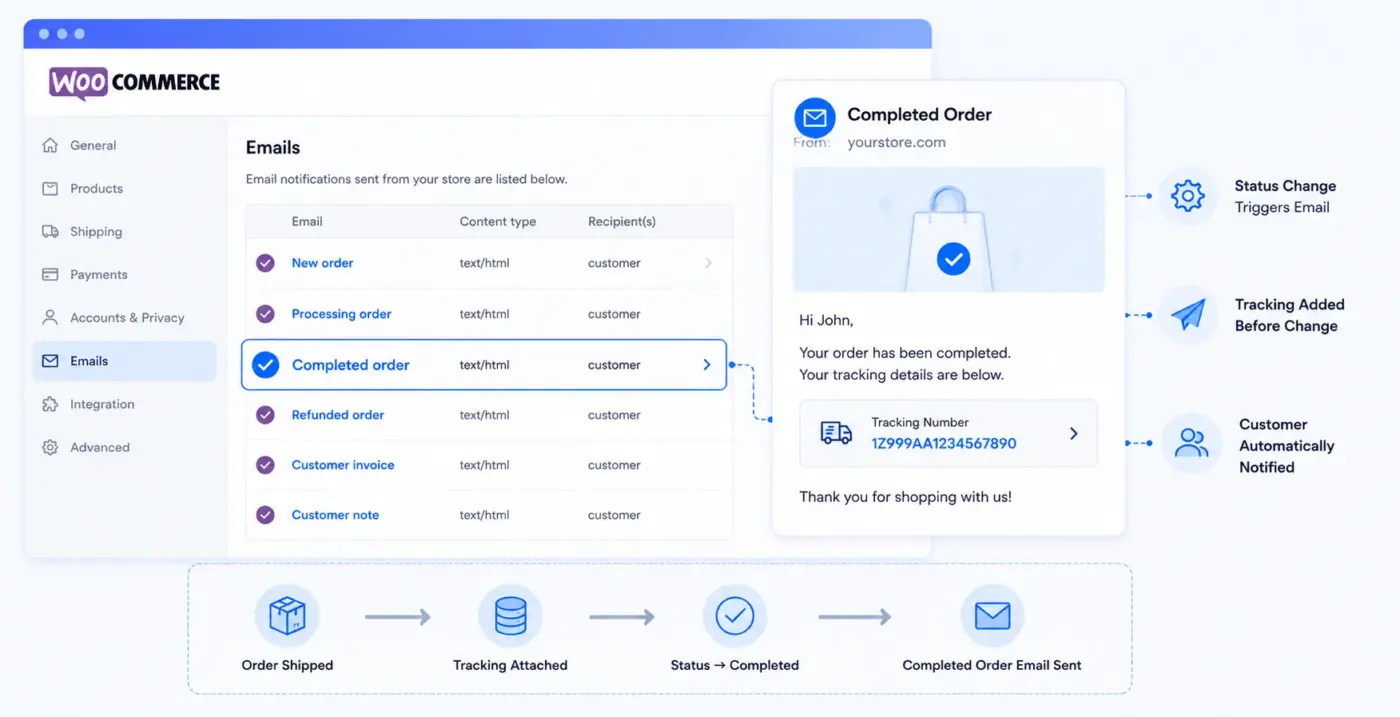Click the yourstore.com sender address
This screenshot has height=717, width=1400.
click(896, 142)
